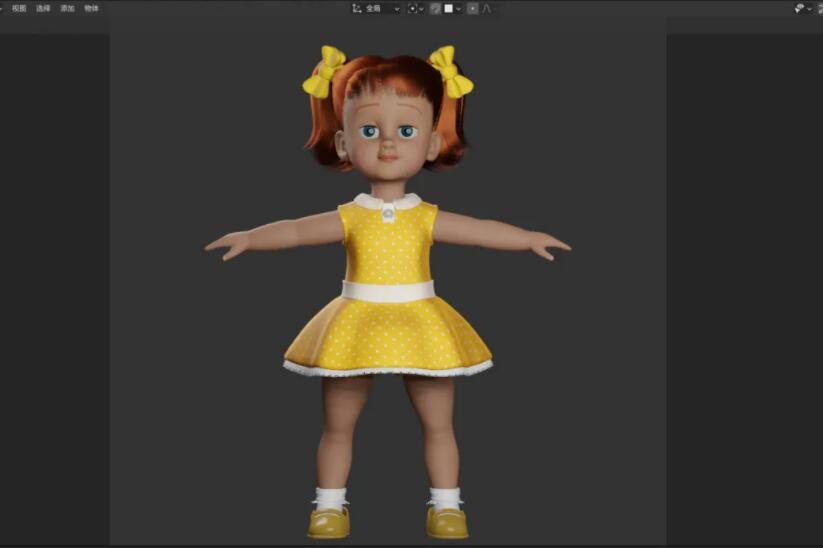Open the viewport gizmo icon at the top right
The height and width of the screenshot is (548, 823).
(799, 8)
